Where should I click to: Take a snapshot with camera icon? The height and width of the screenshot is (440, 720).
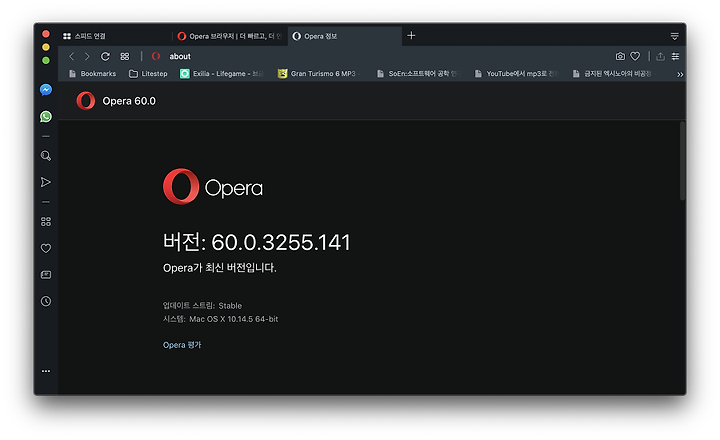tap(620, 56)
